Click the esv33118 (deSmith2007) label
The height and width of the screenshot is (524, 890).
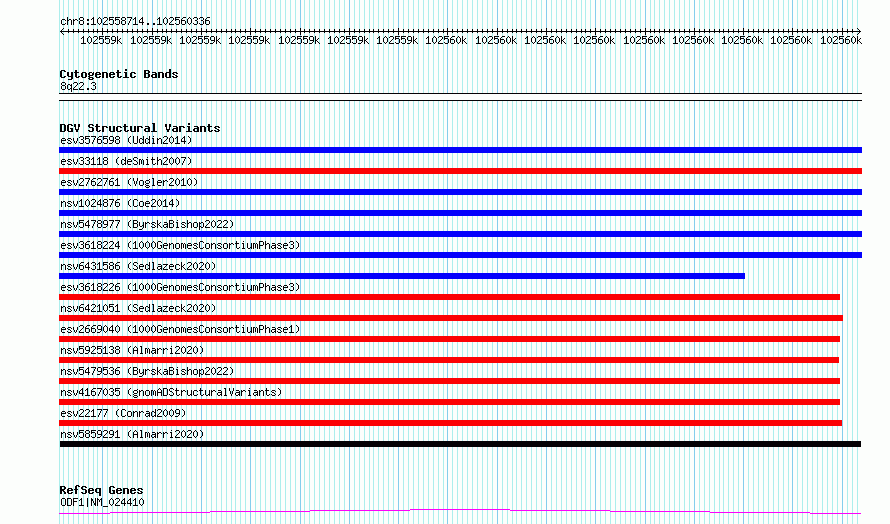coord(126,161)
